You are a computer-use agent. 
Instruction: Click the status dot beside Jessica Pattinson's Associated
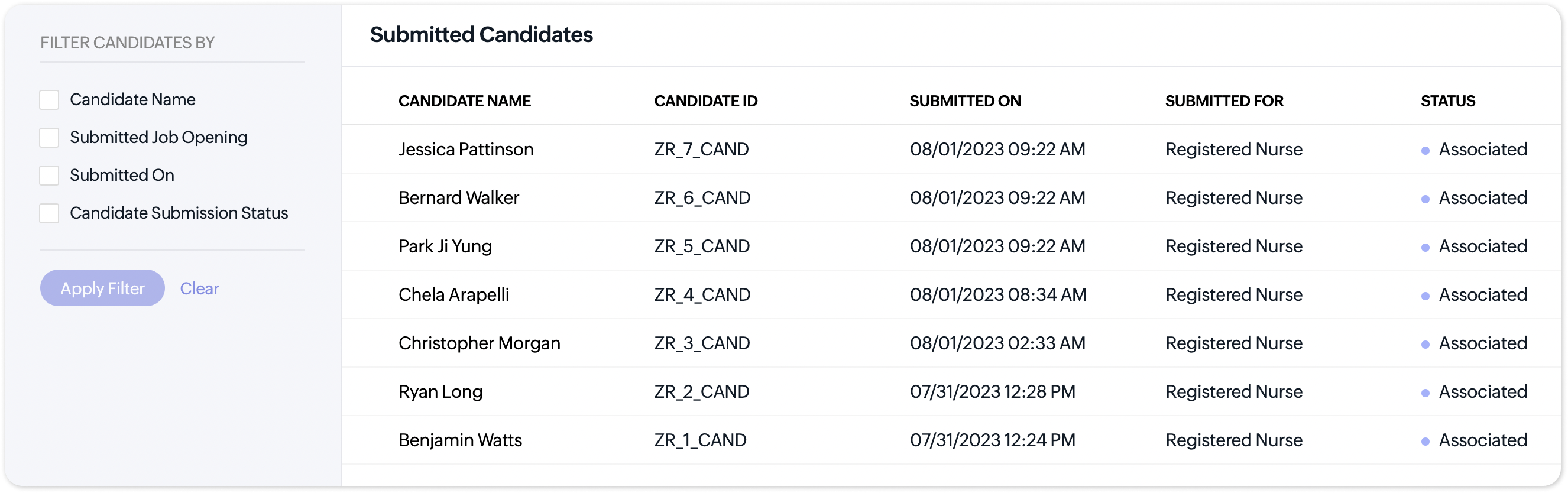pyautogui.click(x=1425, y=150)
